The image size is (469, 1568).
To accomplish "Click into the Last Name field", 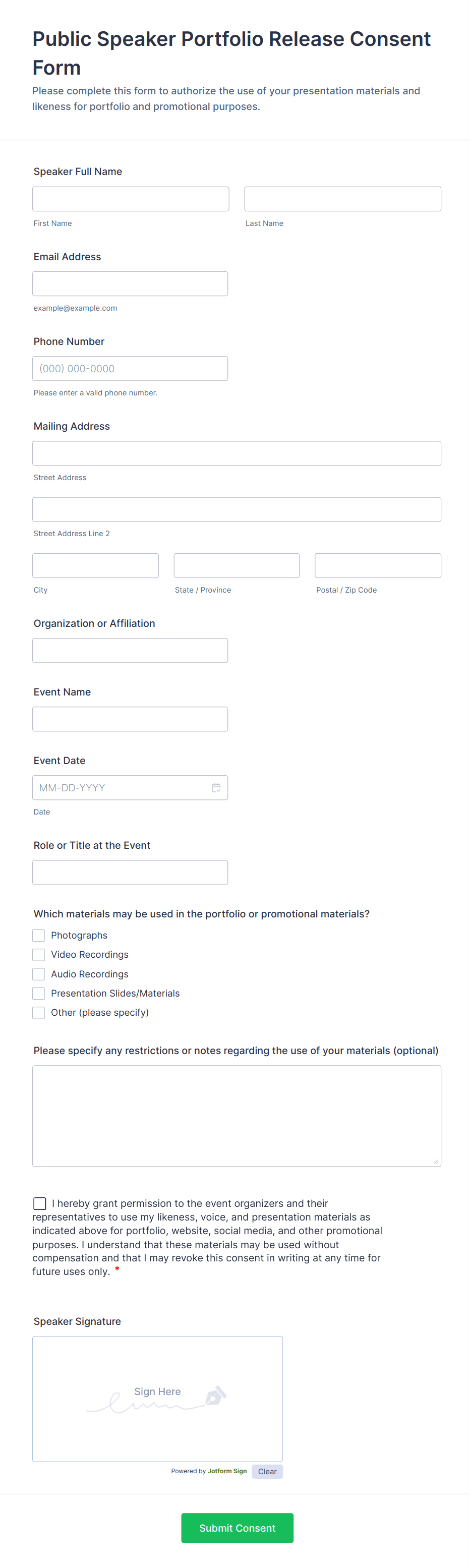I will point(342,199).
